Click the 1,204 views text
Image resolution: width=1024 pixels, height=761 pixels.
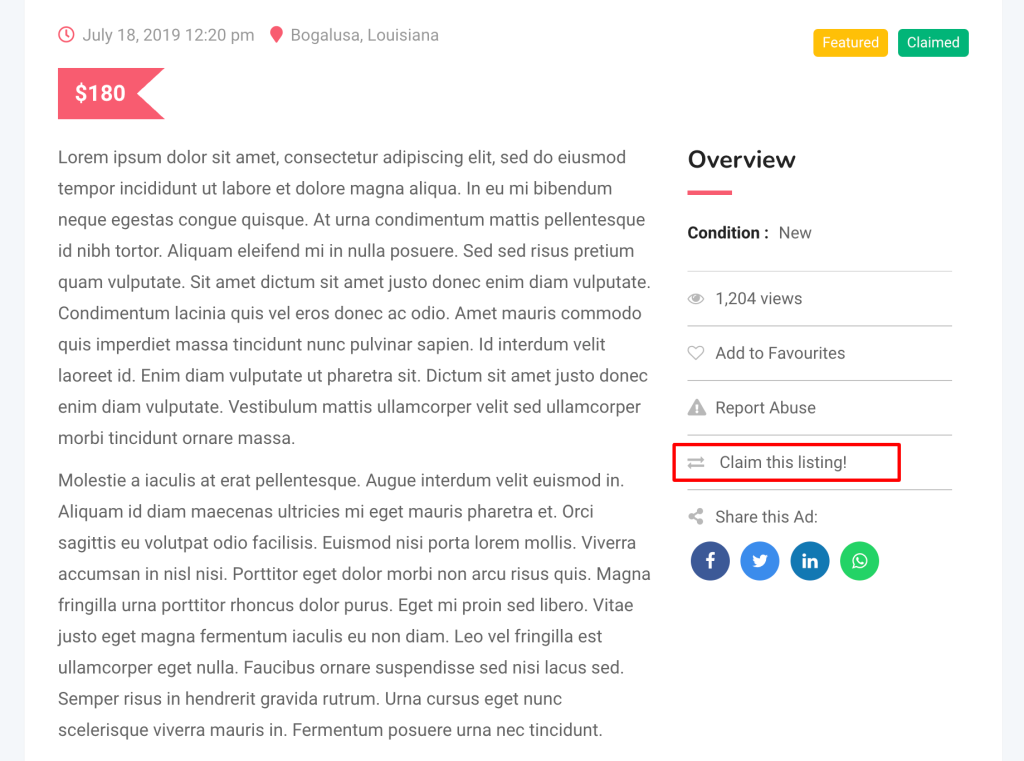coord(758,299)
